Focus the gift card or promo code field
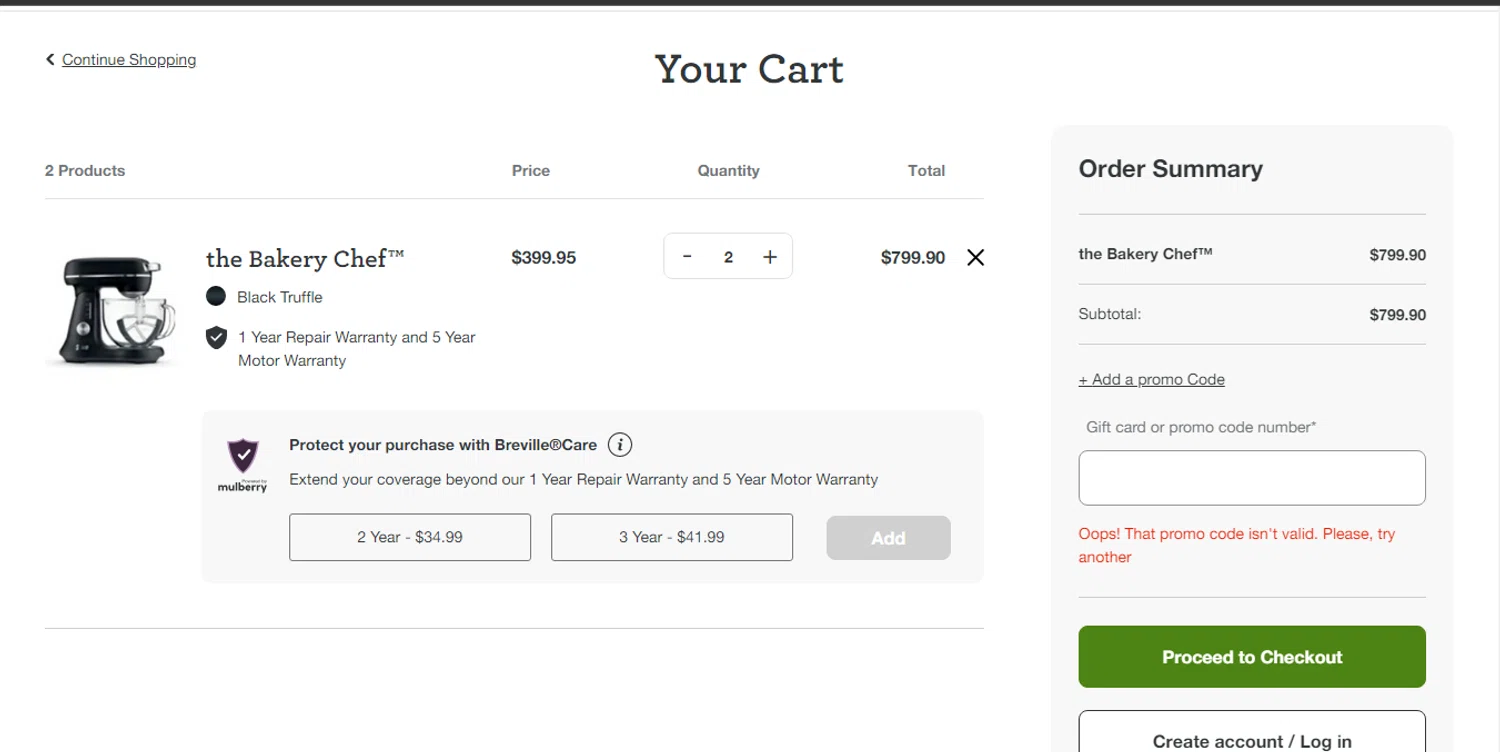The width and height of the screenshot is (1500, 752). click(x=1252, y=478)
